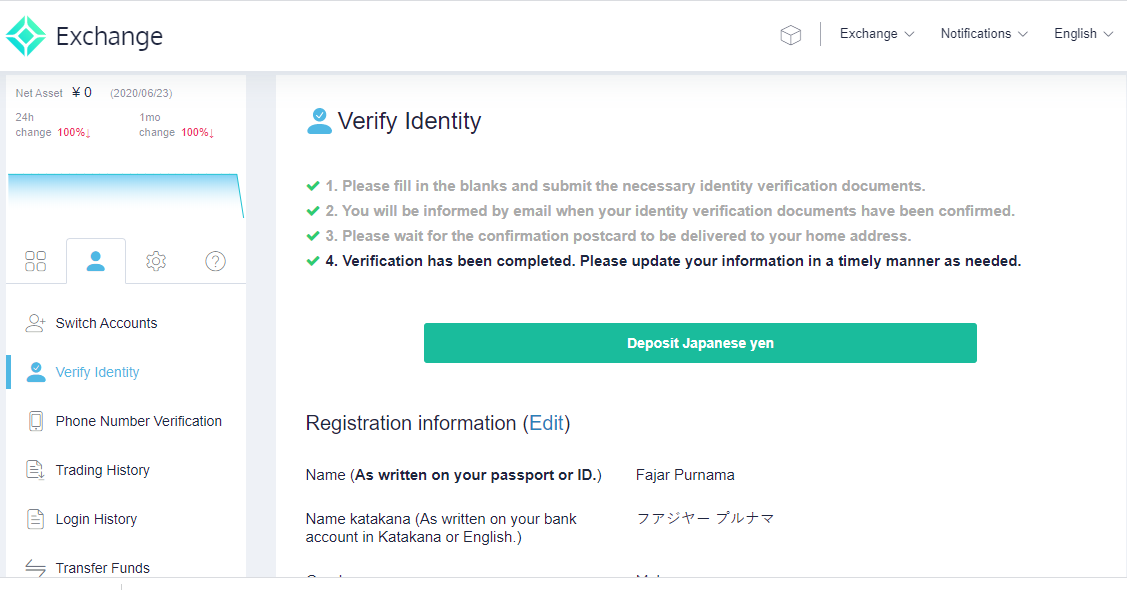Click the Verify Identity heading icon
1127x590 pixels.
[319, 121]
